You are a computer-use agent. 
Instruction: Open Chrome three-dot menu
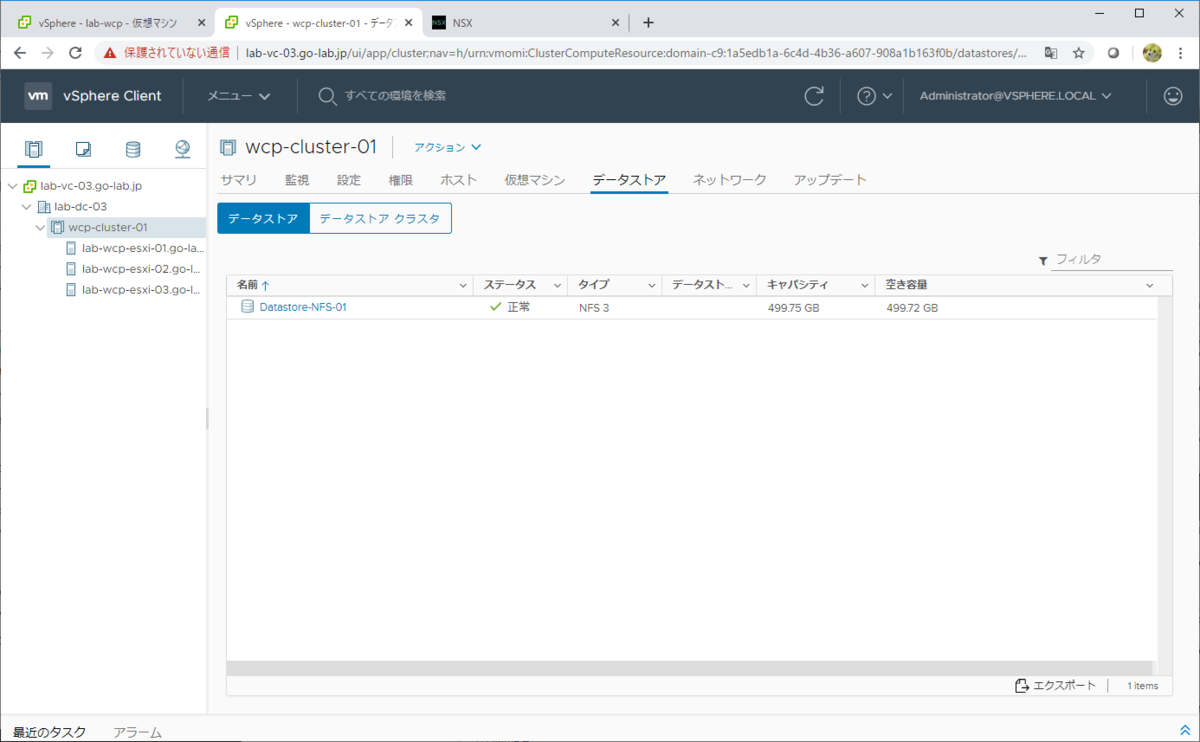[1180, 53]
